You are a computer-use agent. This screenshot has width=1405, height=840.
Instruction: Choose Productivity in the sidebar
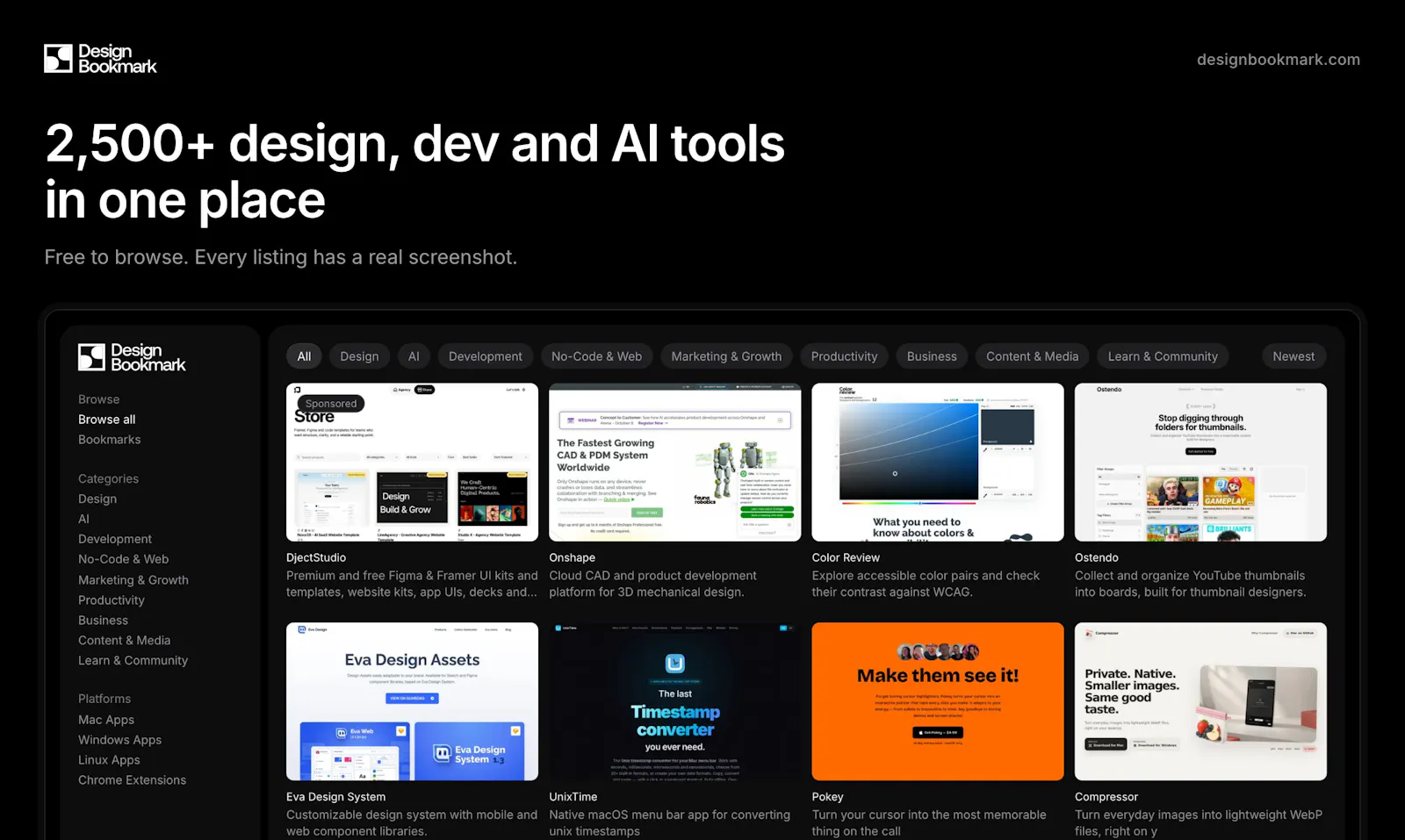[112, 600]
